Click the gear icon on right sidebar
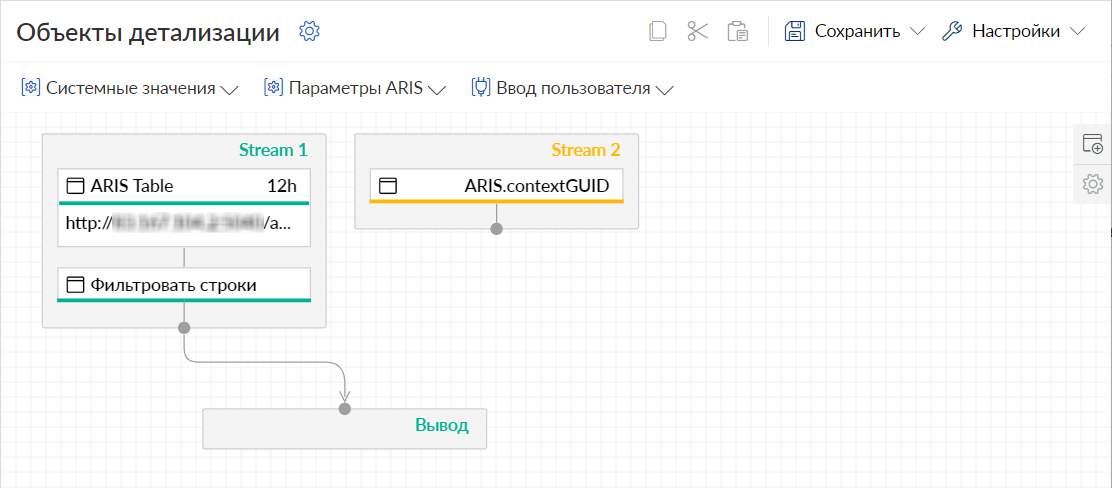 coord(1093,184)
